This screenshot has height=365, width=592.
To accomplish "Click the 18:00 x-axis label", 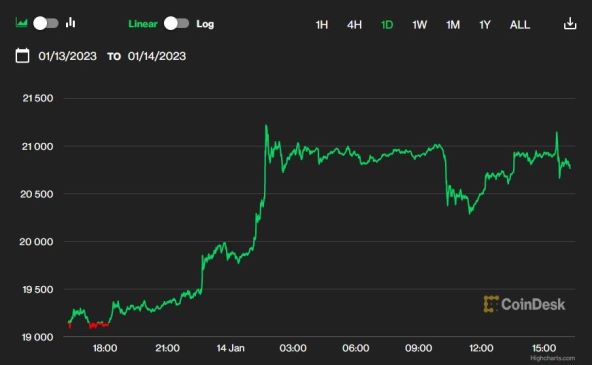I will coord(105,348).
